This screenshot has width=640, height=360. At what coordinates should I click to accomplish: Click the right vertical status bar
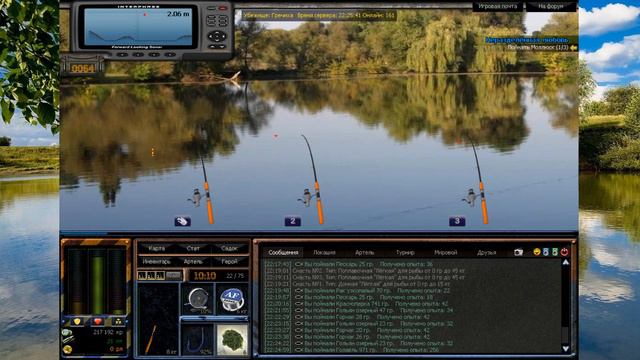tap(118, 282)
